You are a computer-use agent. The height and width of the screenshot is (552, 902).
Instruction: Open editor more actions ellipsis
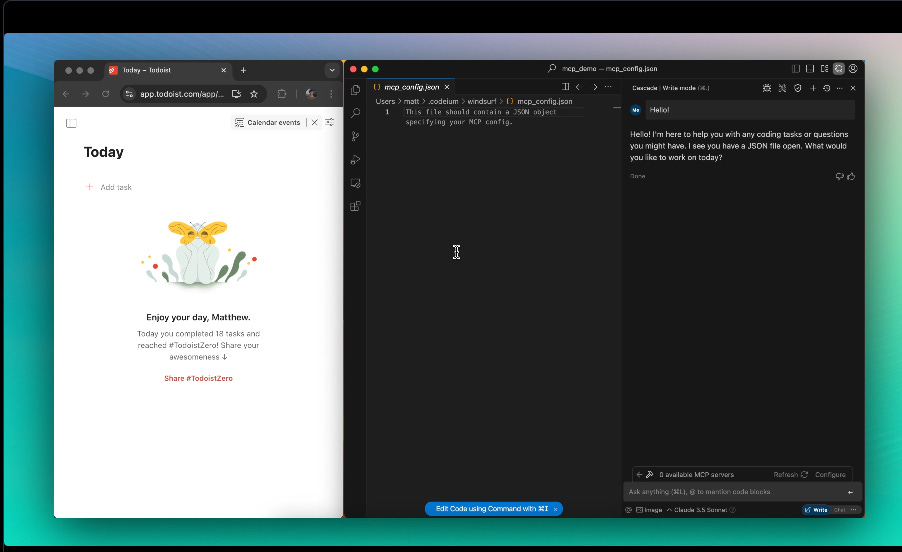point(608,87)
